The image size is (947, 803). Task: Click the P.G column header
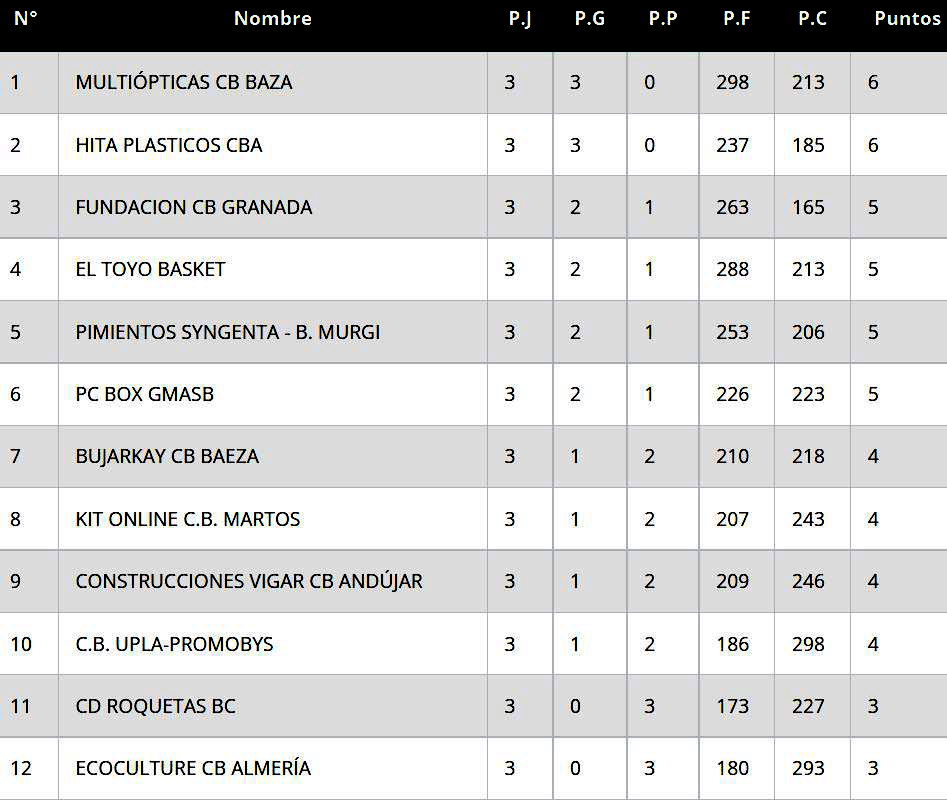[589, 19]
